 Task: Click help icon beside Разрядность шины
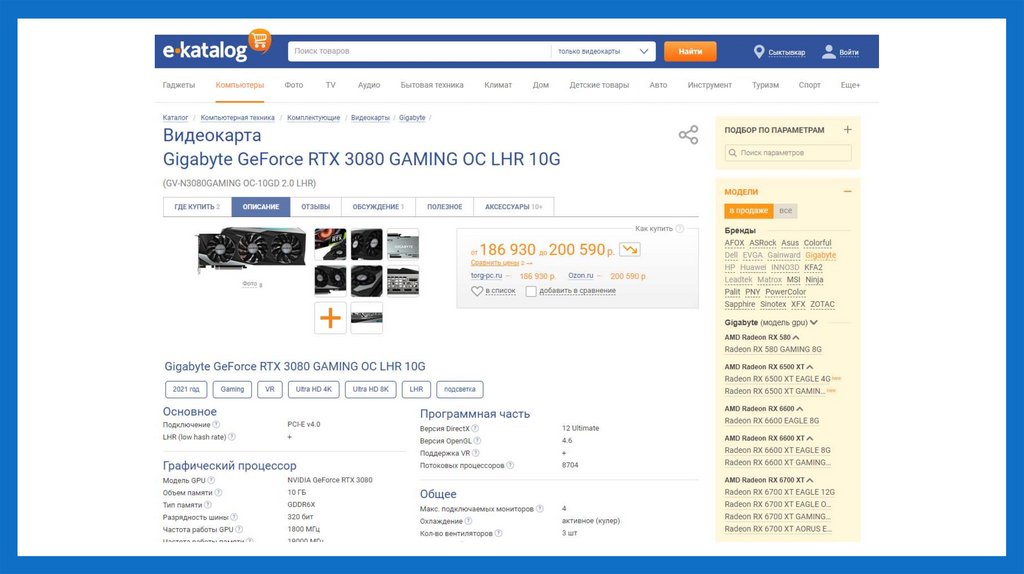[x=234, y=517]
